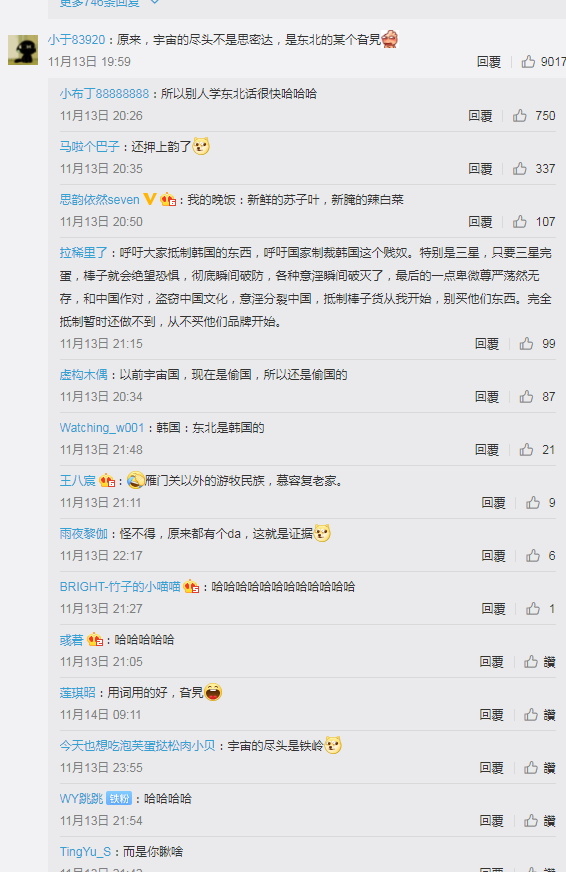566x872 pixels.
Task: Like 小布丁88888888's reply with 750 likes
Action: tap(520, 116)
